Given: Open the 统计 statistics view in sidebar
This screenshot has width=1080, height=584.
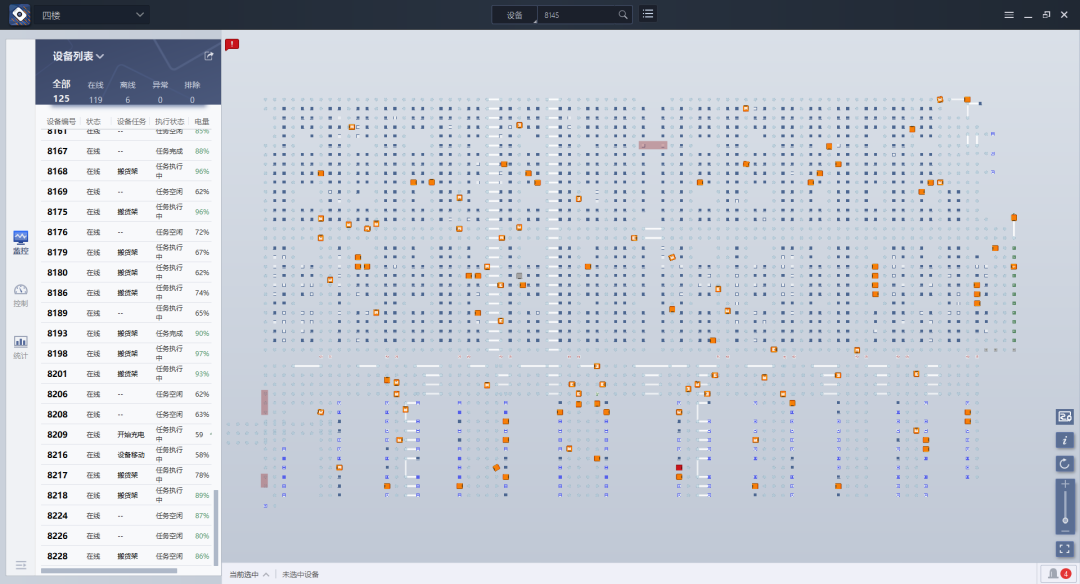Looking at the screenshot, I should click(20, 346).
